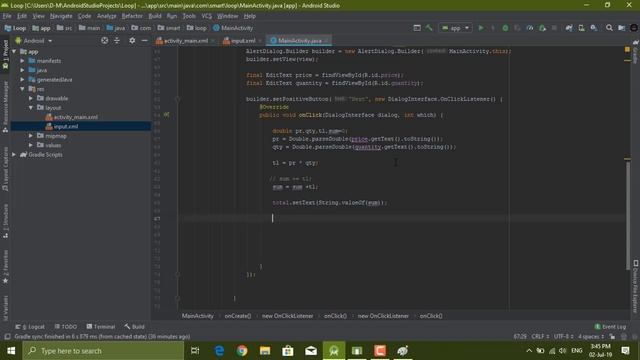The height and width of the screenshot is (360, 640).
Task: Click CRLF line separator in status bar
Action: pyautogui.click(x=540, y=337)
